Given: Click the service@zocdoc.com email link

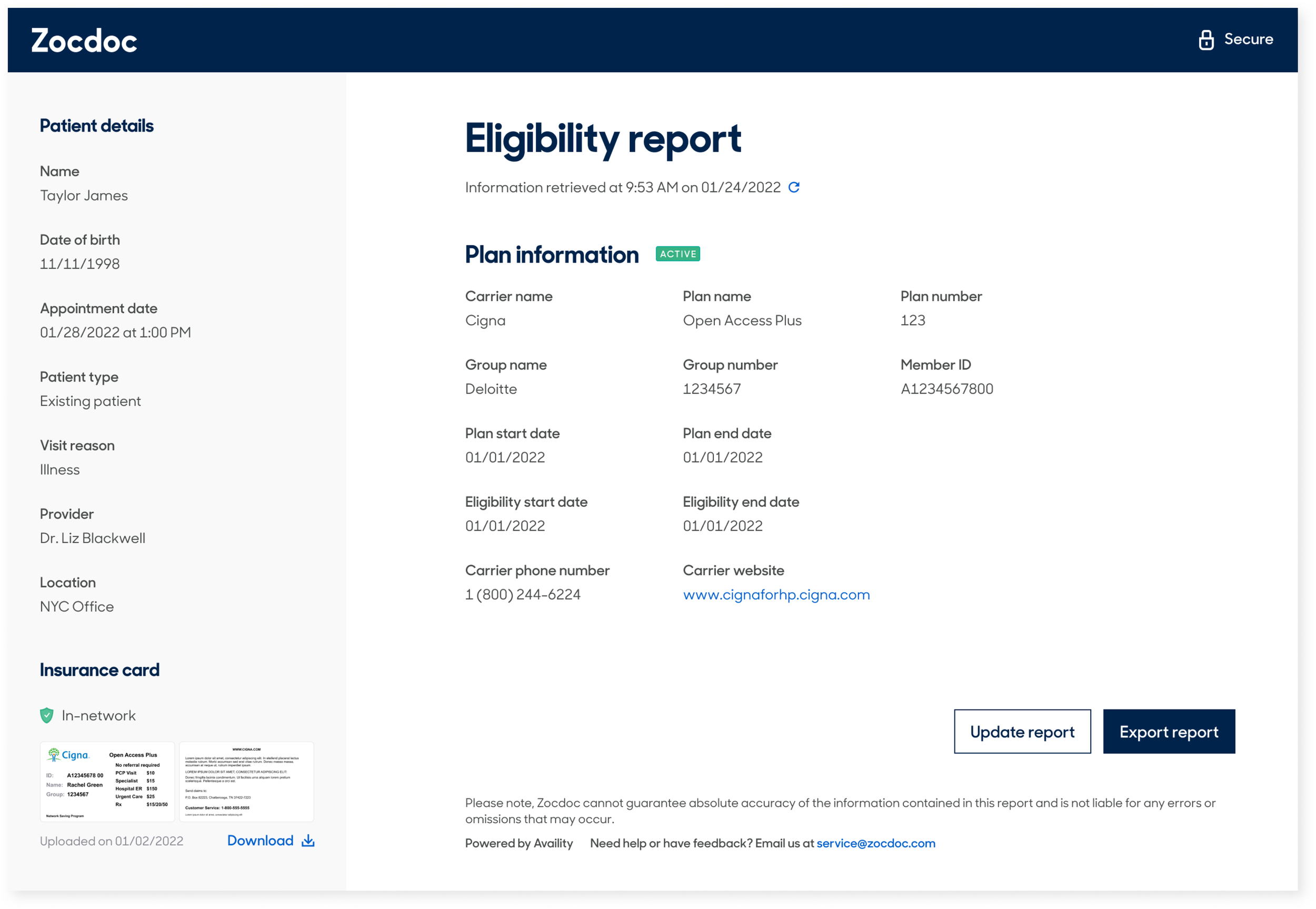Looking at the screenshot, I should pos(876,843).
